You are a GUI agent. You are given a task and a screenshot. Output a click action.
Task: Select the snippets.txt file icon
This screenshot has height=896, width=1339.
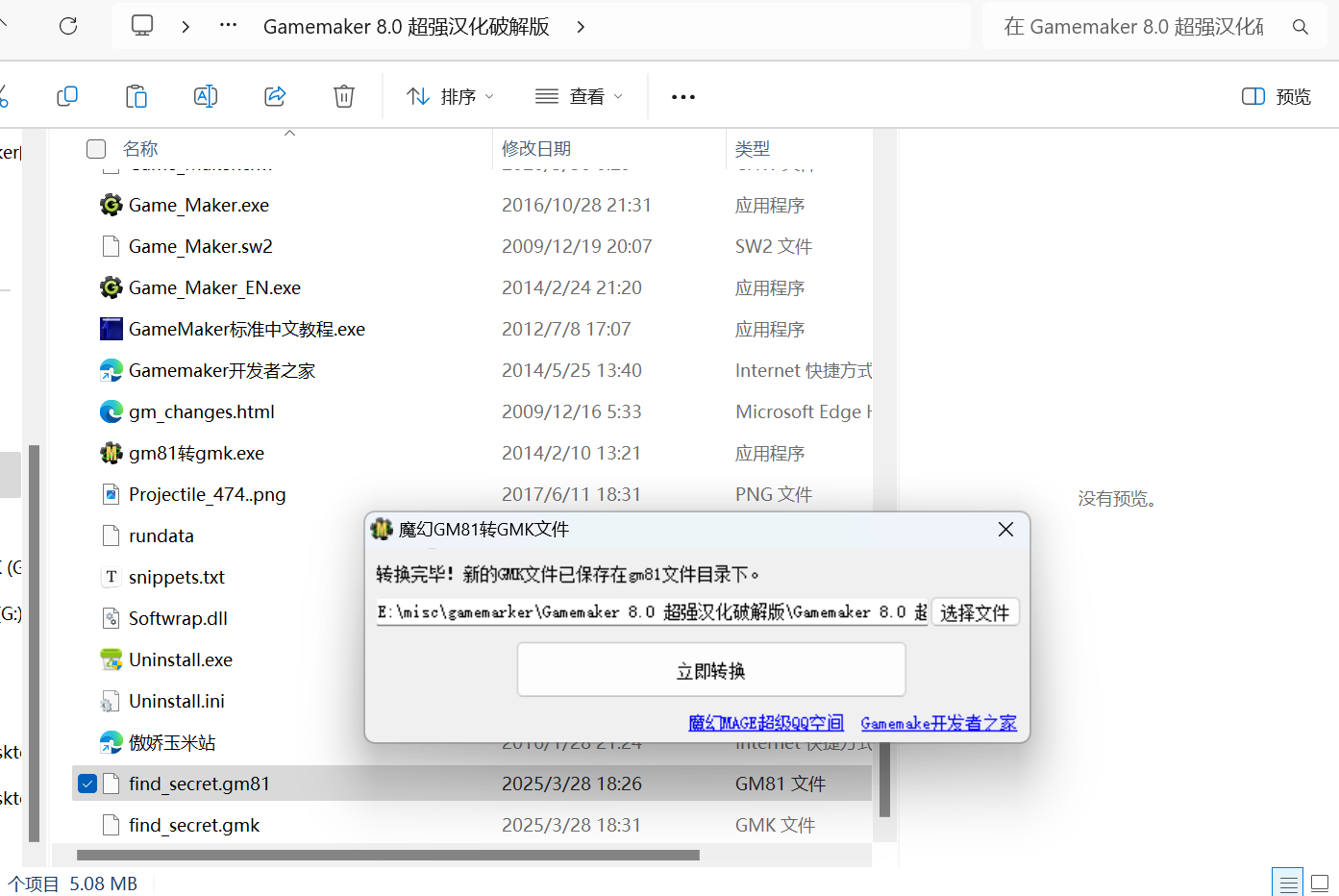(112, 577)
